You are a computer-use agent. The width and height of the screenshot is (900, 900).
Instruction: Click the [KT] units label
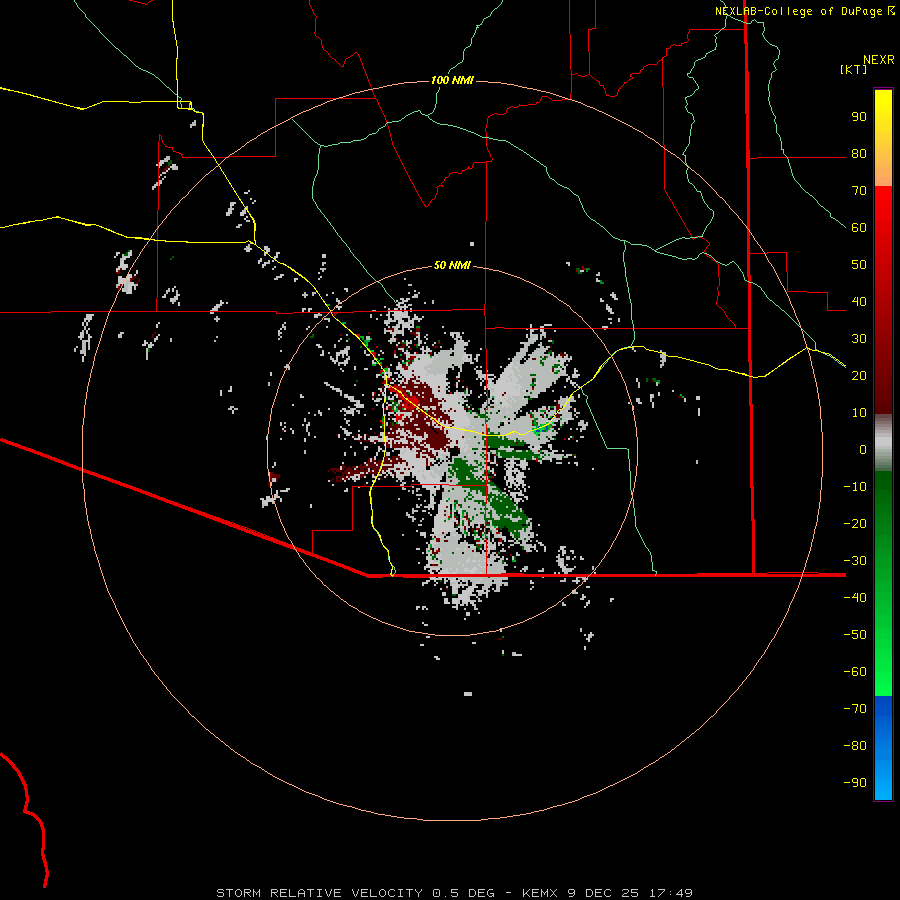click(x=853, y=69)
